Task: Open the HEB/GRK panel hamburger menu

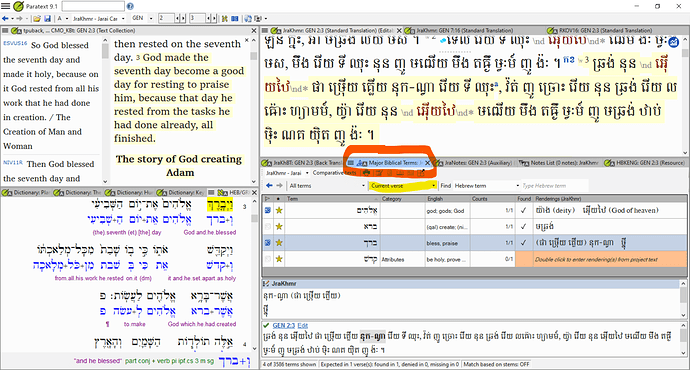Action: tap(211, 192)
